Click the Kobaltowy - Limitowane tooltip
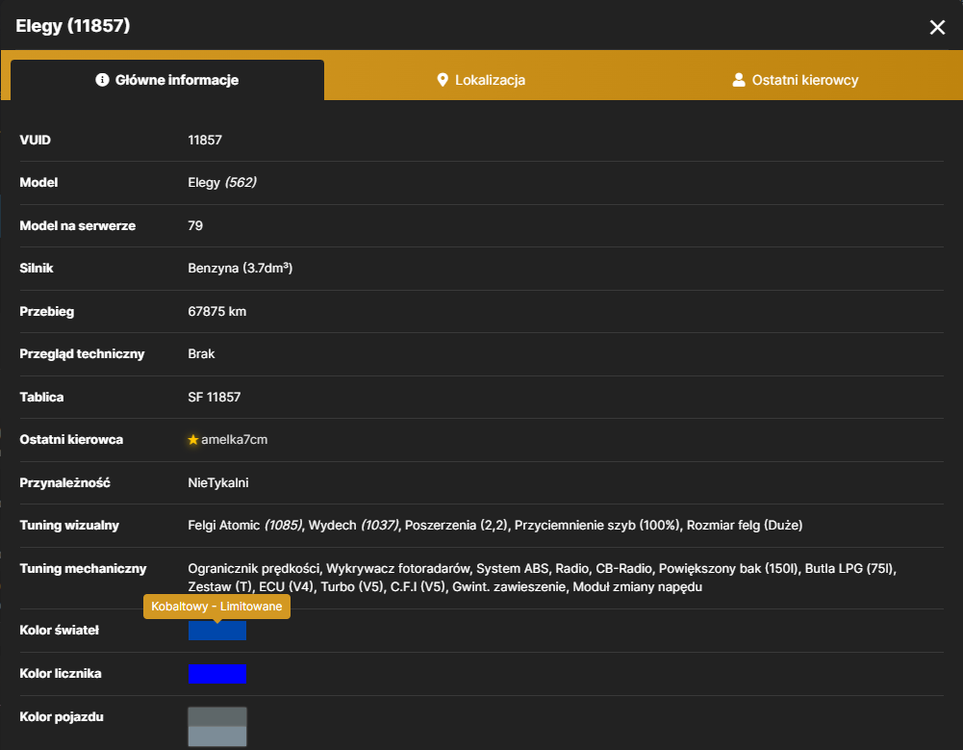The height and width of the screenshot is (750, 963). (x=217, y=606)
